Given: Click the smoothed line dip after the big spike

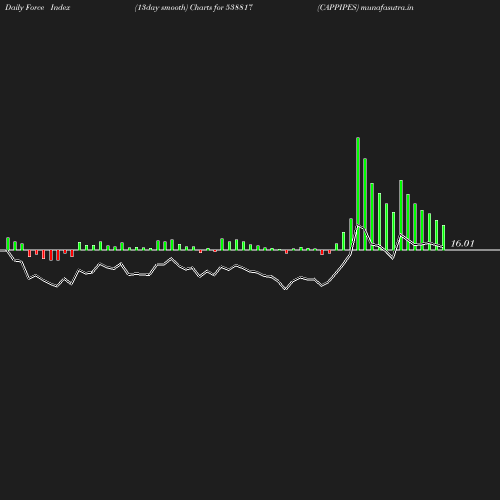Looking at the screenshot, I should pyautogui.click(x=393, y=258).
